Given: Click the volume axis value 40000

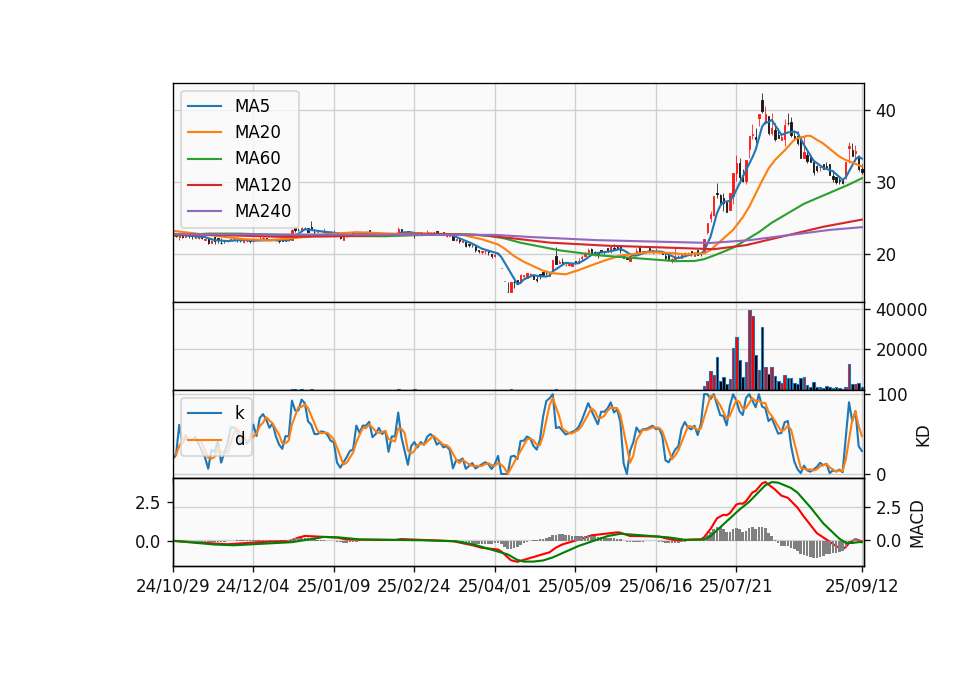Looking at the screenshot, I should (901, 310).
